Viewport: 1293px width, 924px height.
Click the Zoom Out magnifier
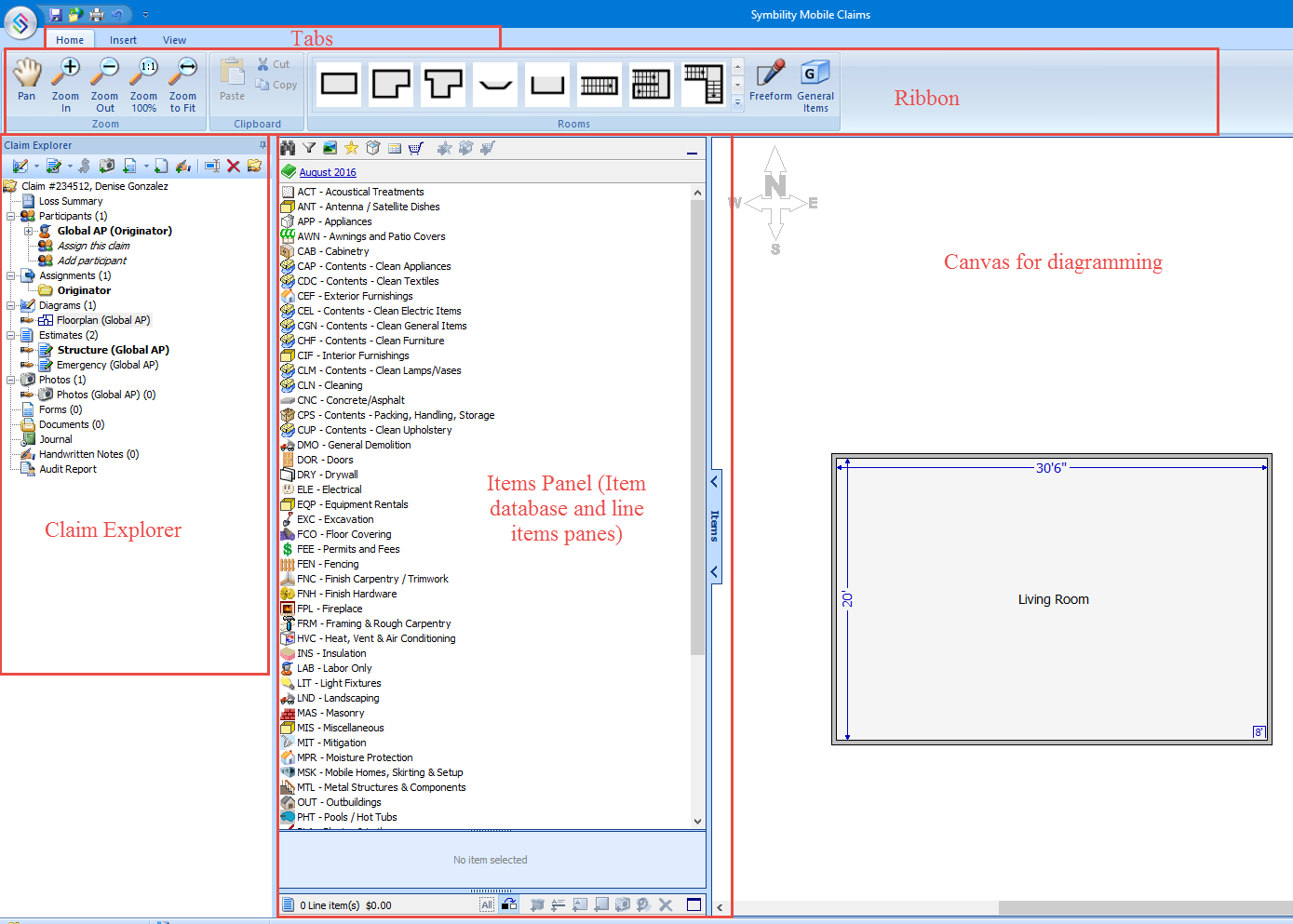pyautogui.click(x=105, y=85)
